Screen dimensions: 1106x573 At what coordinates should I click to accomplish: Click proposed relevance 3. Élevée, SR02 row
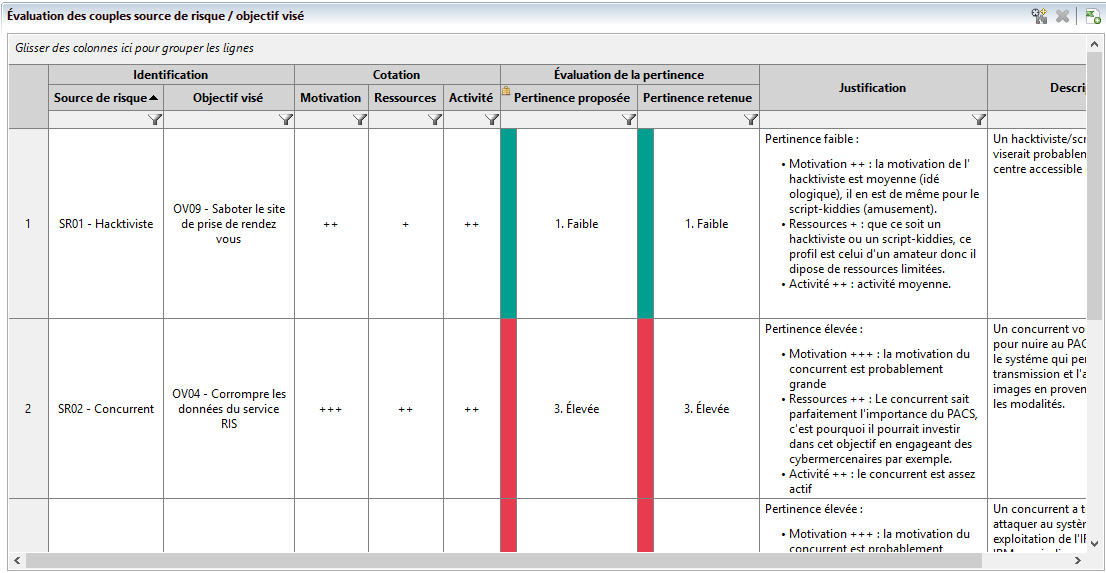point(577,409)
